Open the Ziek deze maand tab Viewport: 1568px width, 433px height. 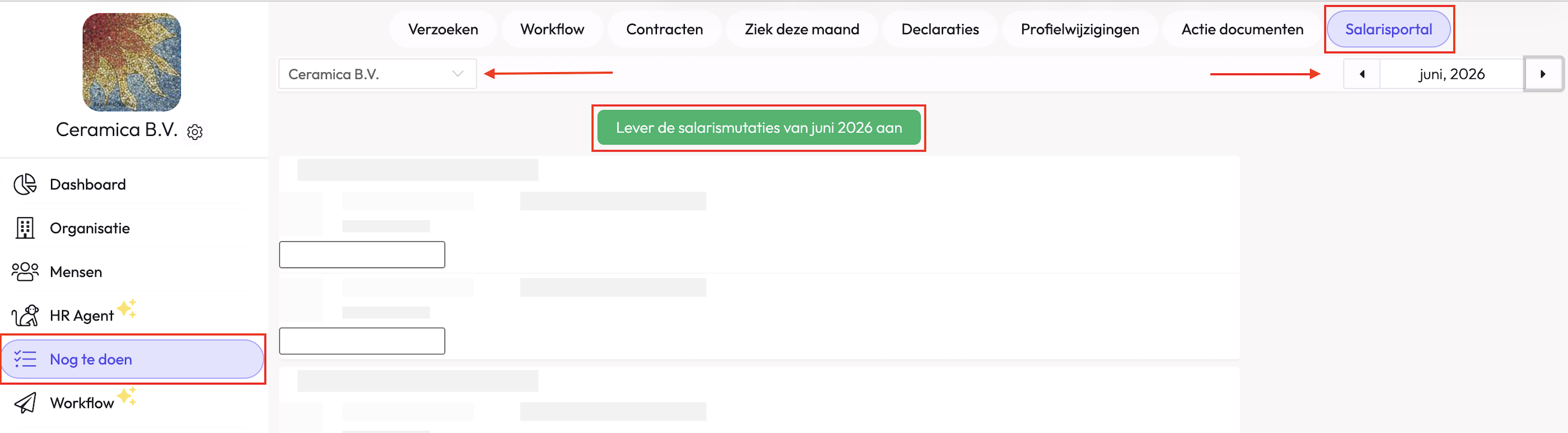pyautogui.click(x=802, y=29)
